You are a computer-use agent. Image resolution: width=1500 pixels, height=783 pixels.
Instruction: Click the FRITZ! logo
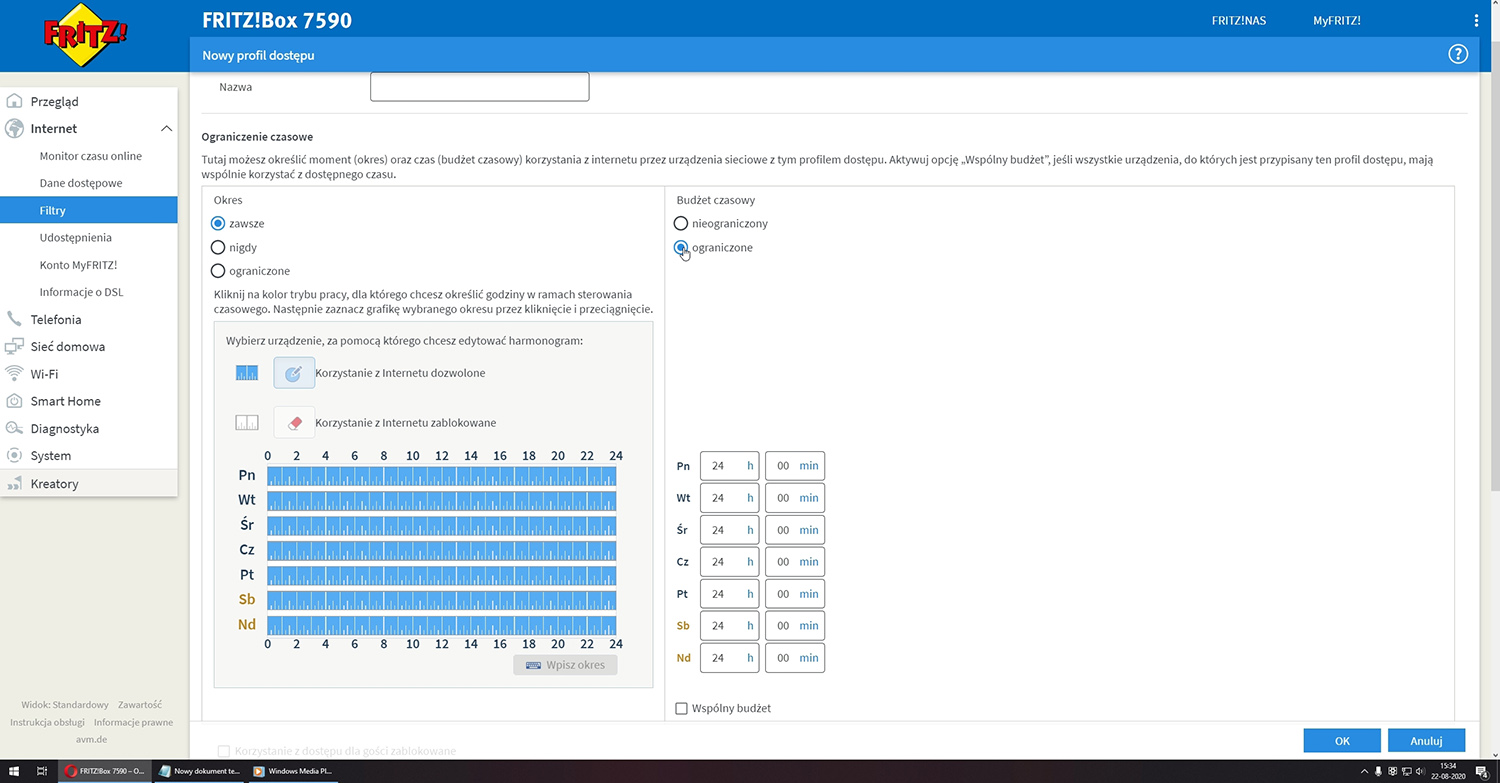click(x=86, y=35)
